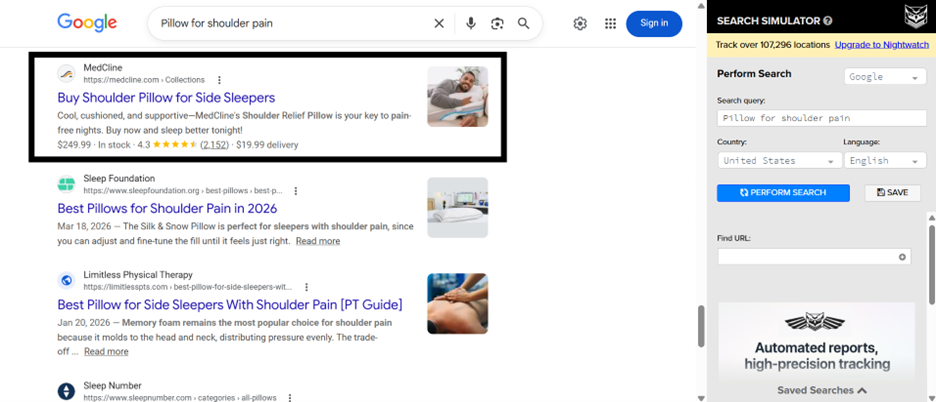Start voice search with the microphone icon

click(471, 23)
